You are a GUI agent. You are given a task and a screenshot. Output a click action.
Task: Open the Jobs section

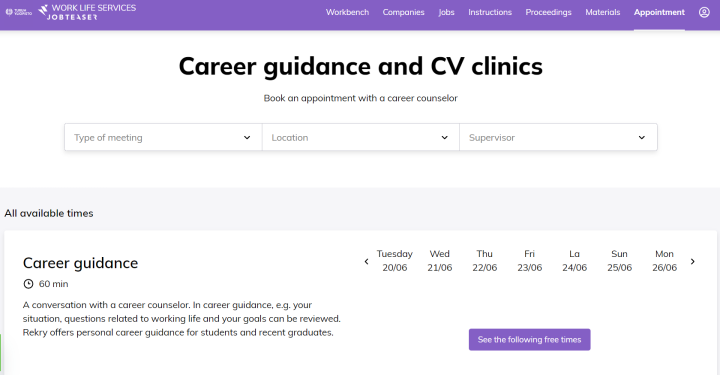pos(446,12)
